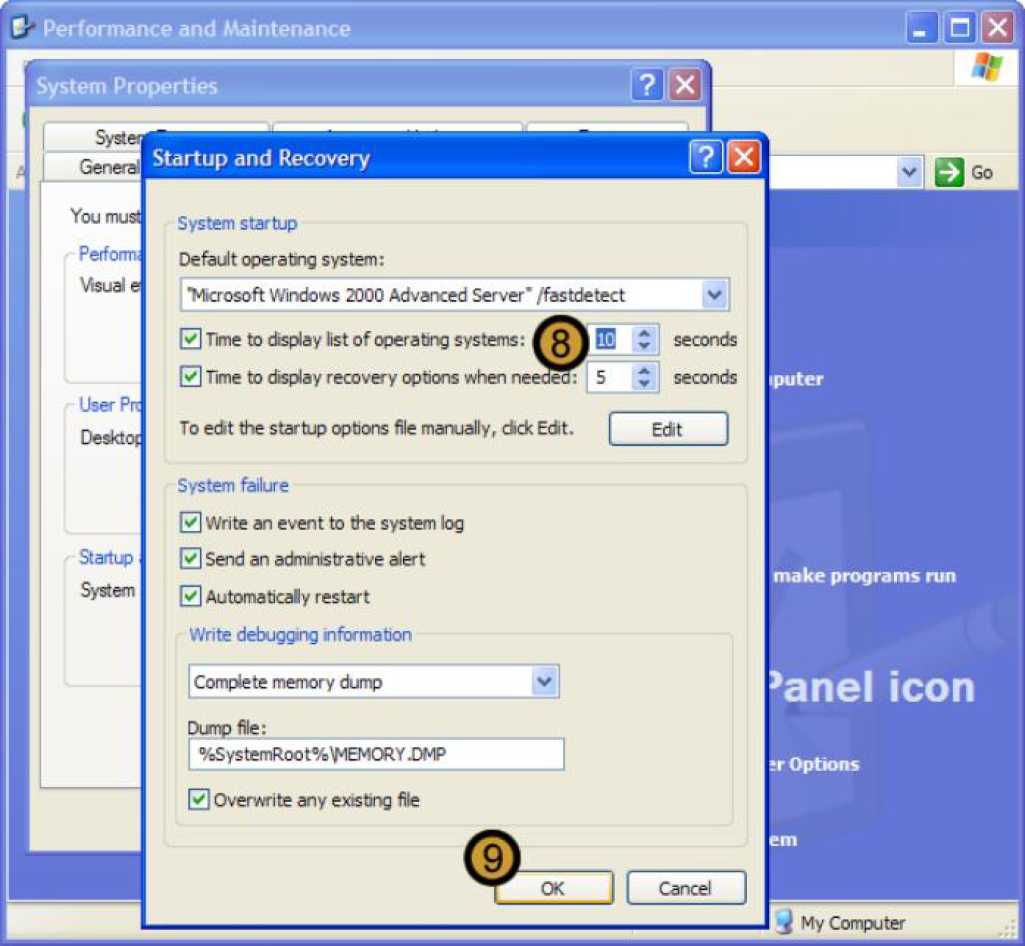Viewport: 1025px width, 946px height.
Task: Click the My Computer label in status bar
Action: tap(852, 922)
